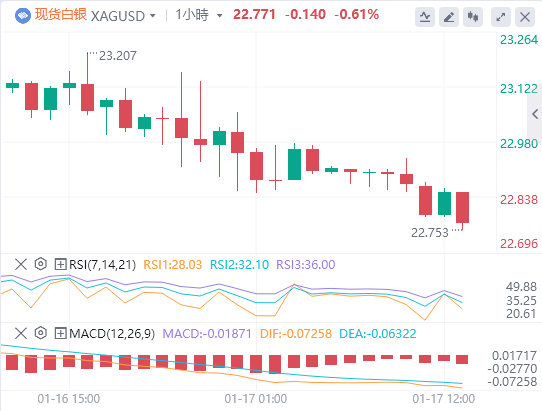Select the 01-17 01:00 time marker
542x411 pixels.
pyautogui.click(x=256, y=399)
